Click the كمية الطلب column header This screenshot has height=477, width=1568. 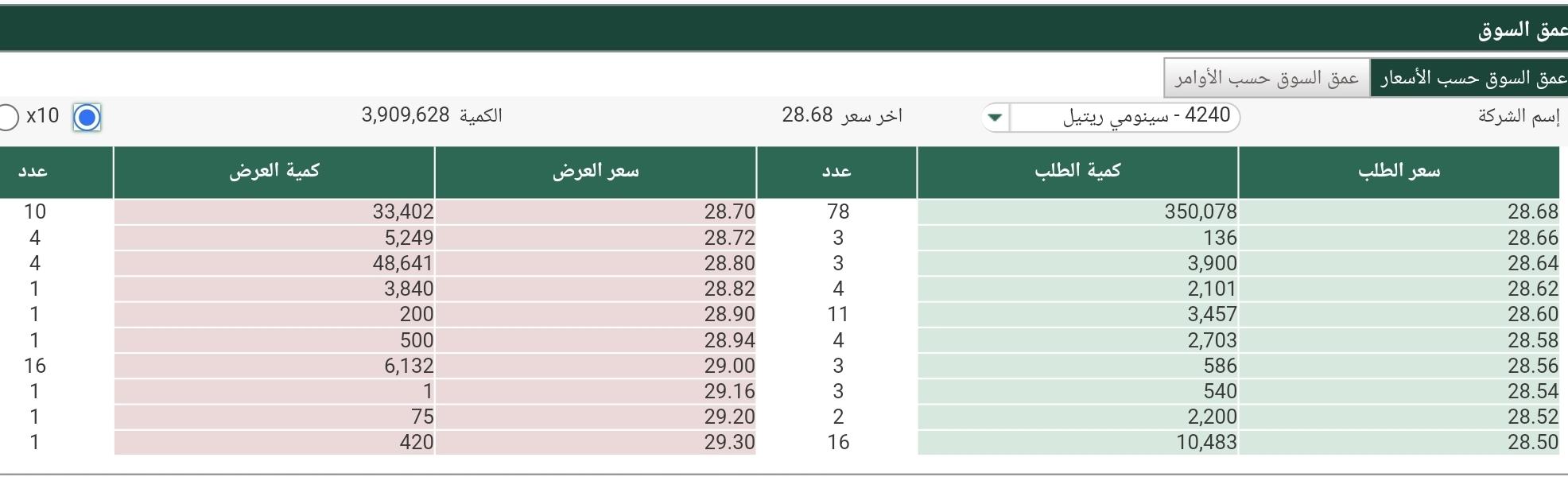(x=1077, y=172)
